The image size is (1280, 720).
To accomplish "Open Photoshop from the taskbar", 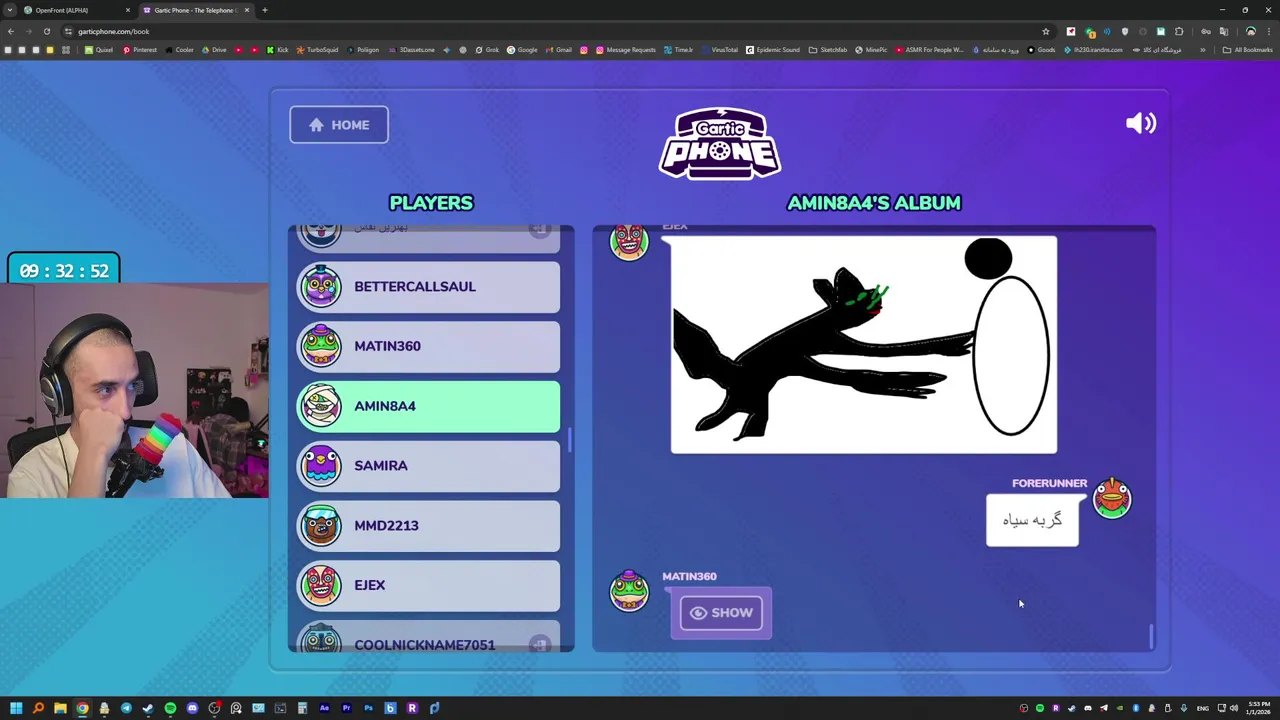I will click(x=368, y=708).
